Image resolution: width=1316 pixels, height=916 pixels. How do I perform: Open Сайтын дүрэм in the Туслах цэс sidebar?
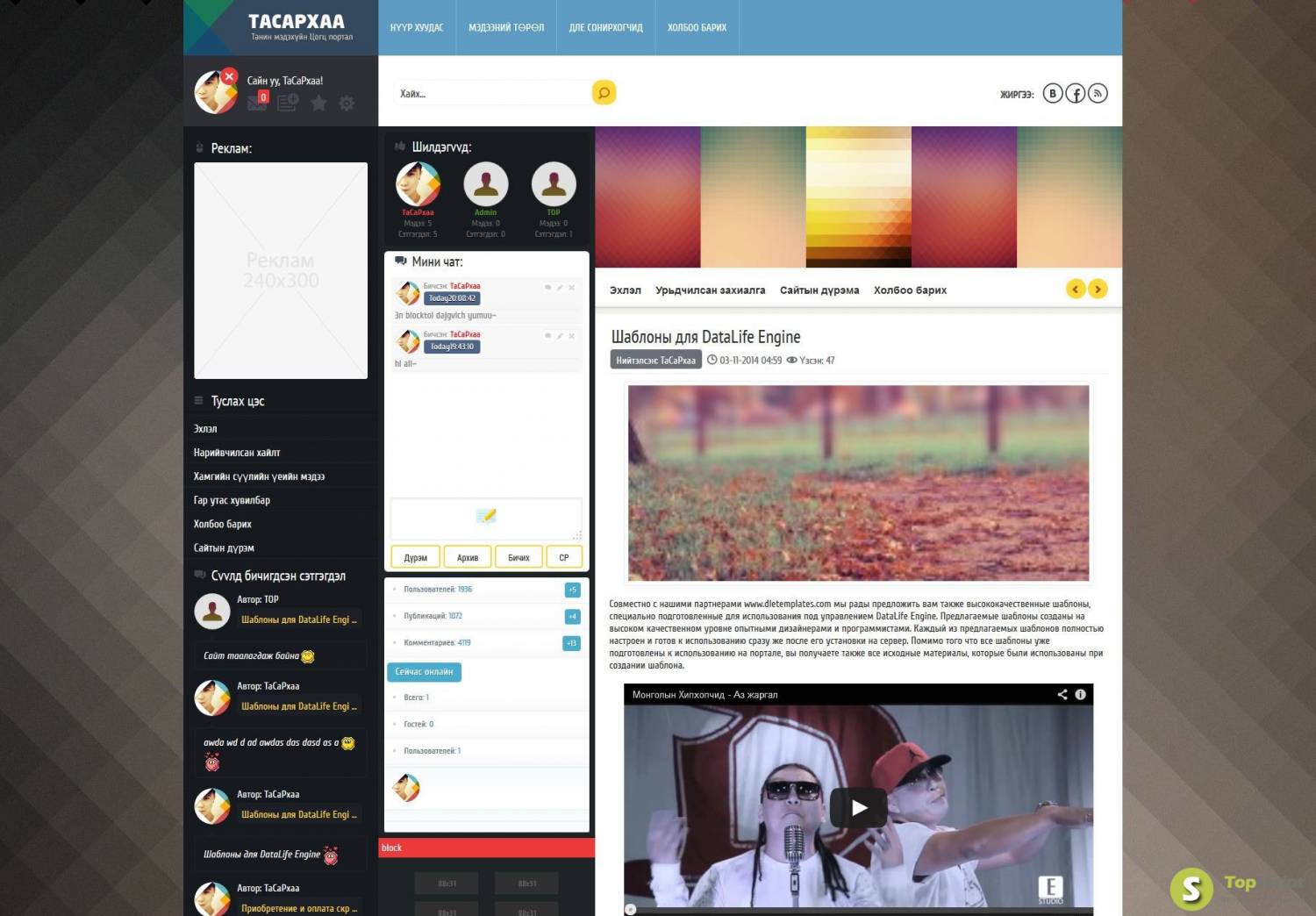tap(224, 547)
